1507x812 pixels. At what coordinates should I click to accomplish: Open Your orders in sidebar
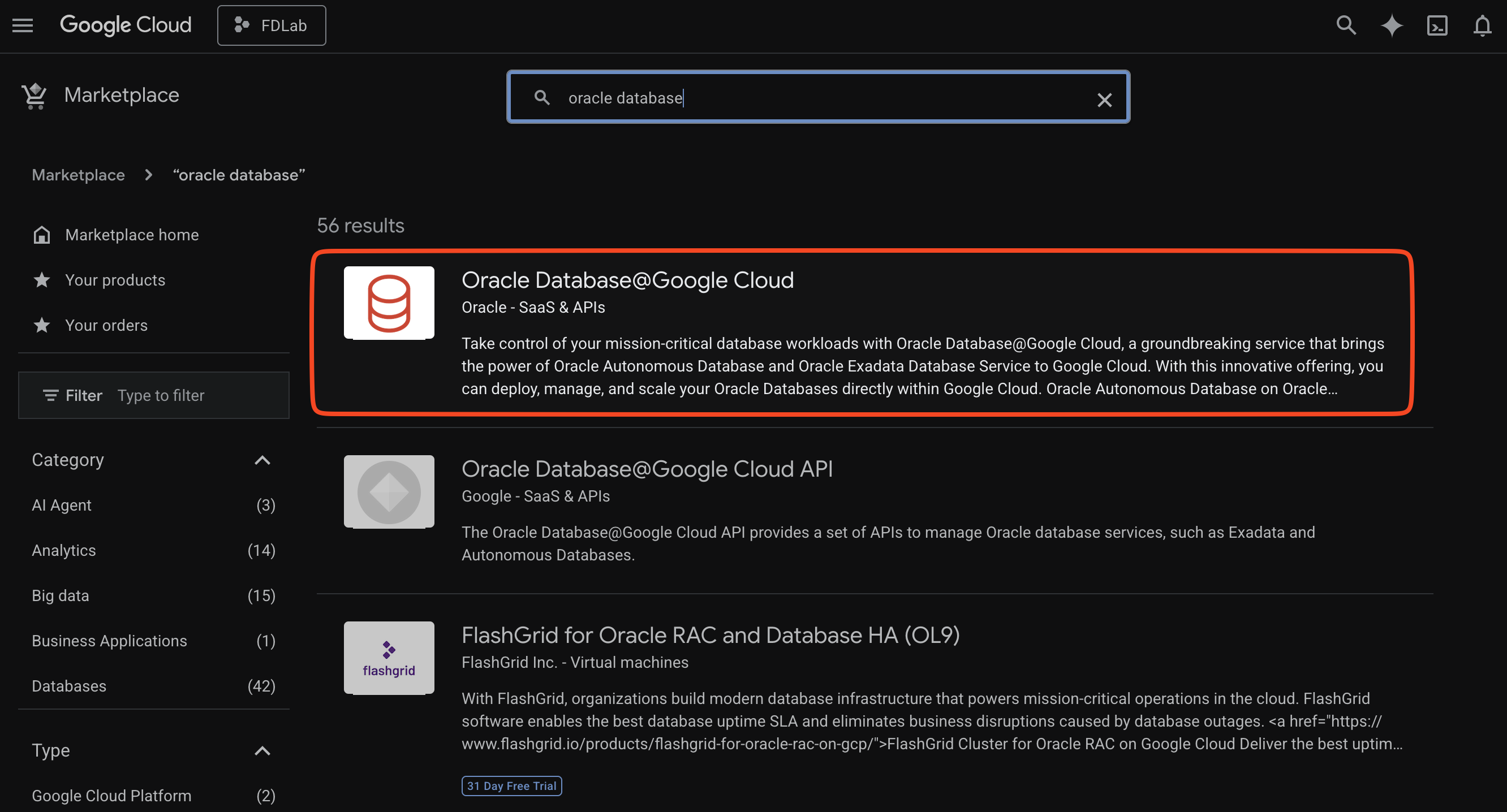click(x=106, y=325)
